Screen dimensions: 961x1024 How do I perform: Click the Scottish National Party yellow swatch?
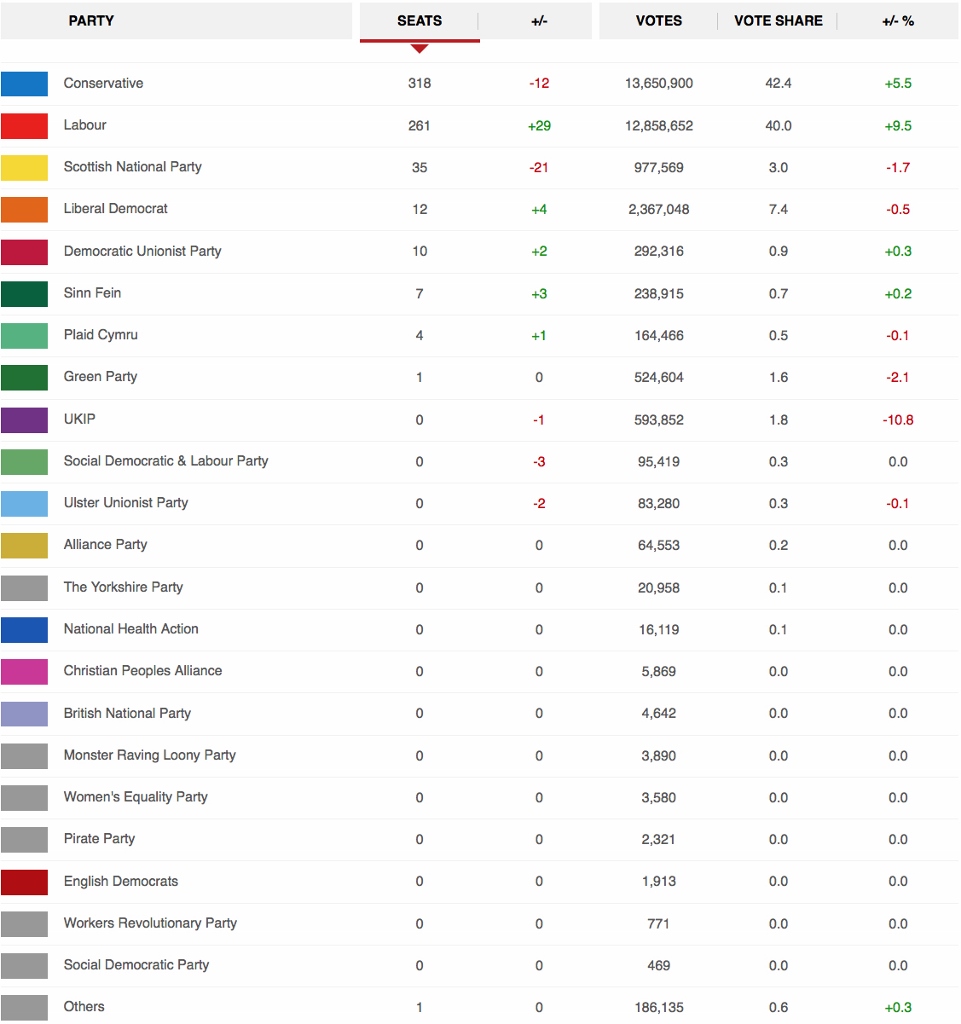click(24, 167)
